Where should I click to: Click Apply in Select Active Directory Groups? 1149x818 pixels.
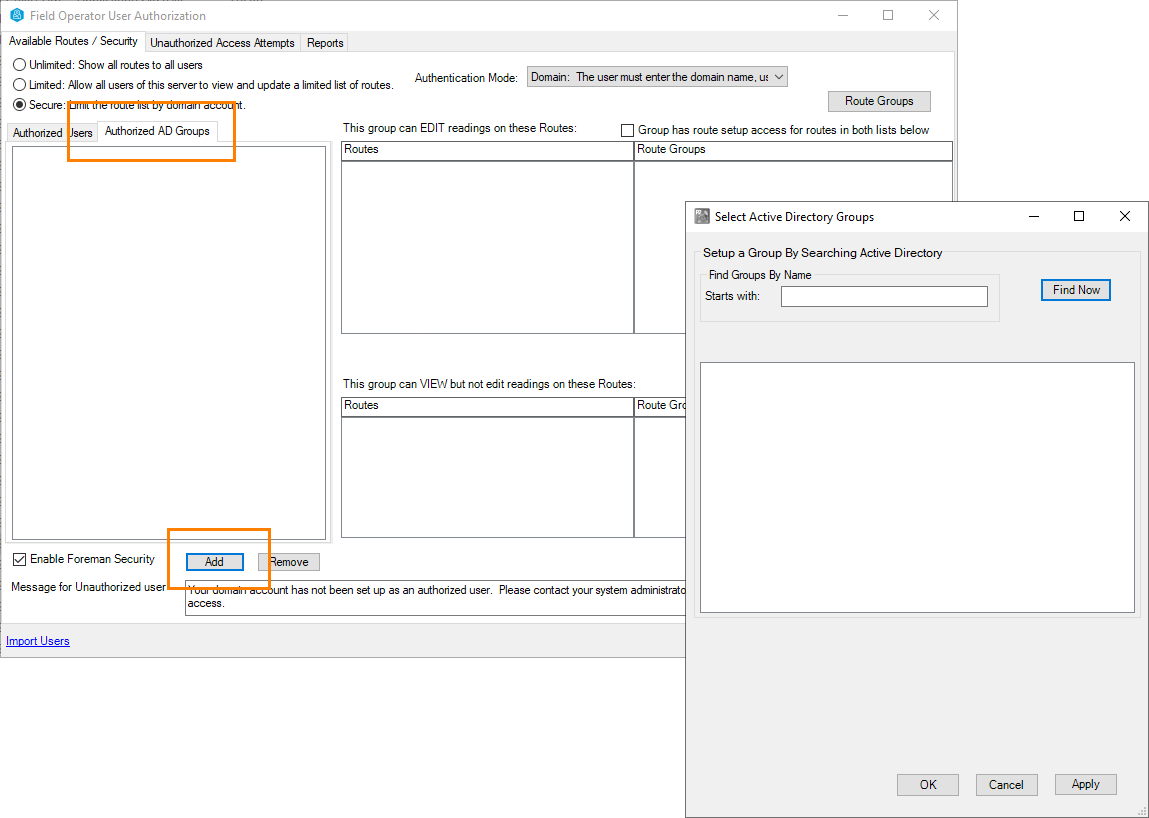pyautogui.click(x=1085, y=784)
